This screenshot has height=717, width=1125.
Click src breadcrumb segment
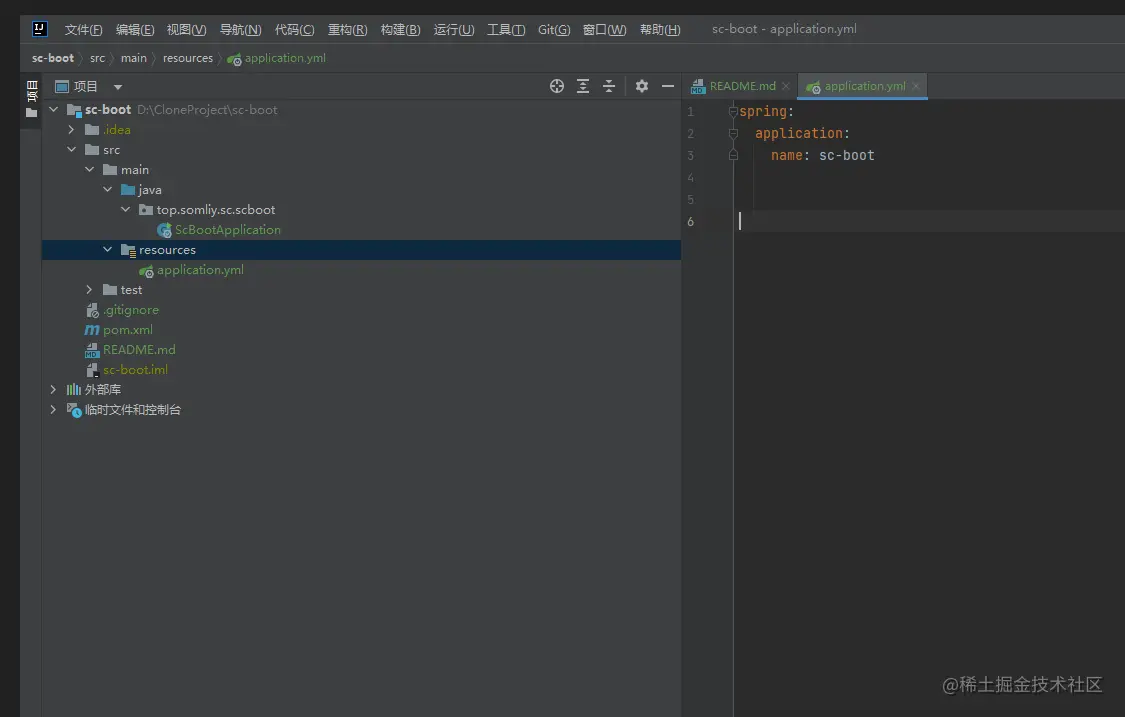point(98,58)
